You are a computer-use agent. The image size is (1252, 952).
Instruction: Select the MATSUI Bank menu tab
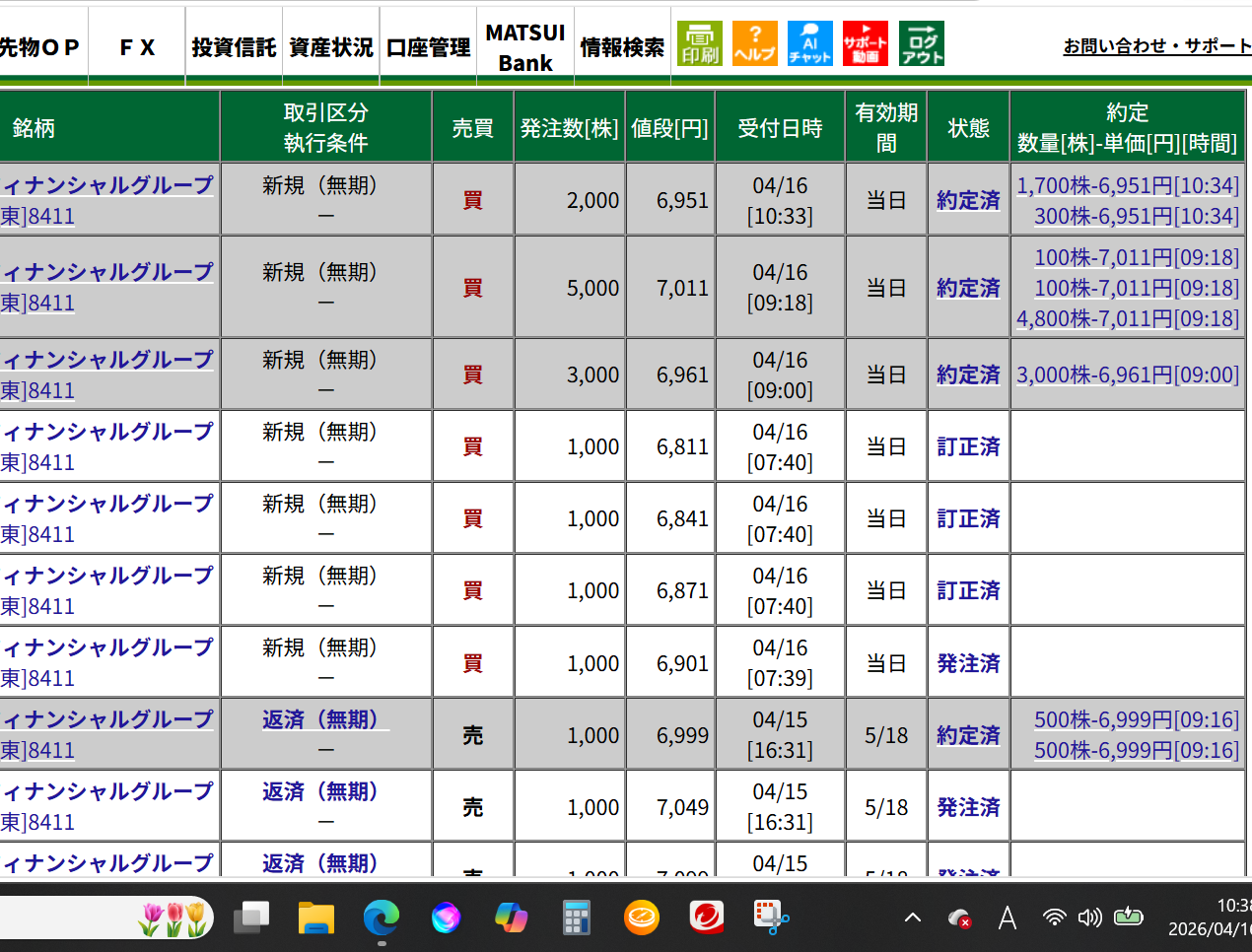point(525,47)
